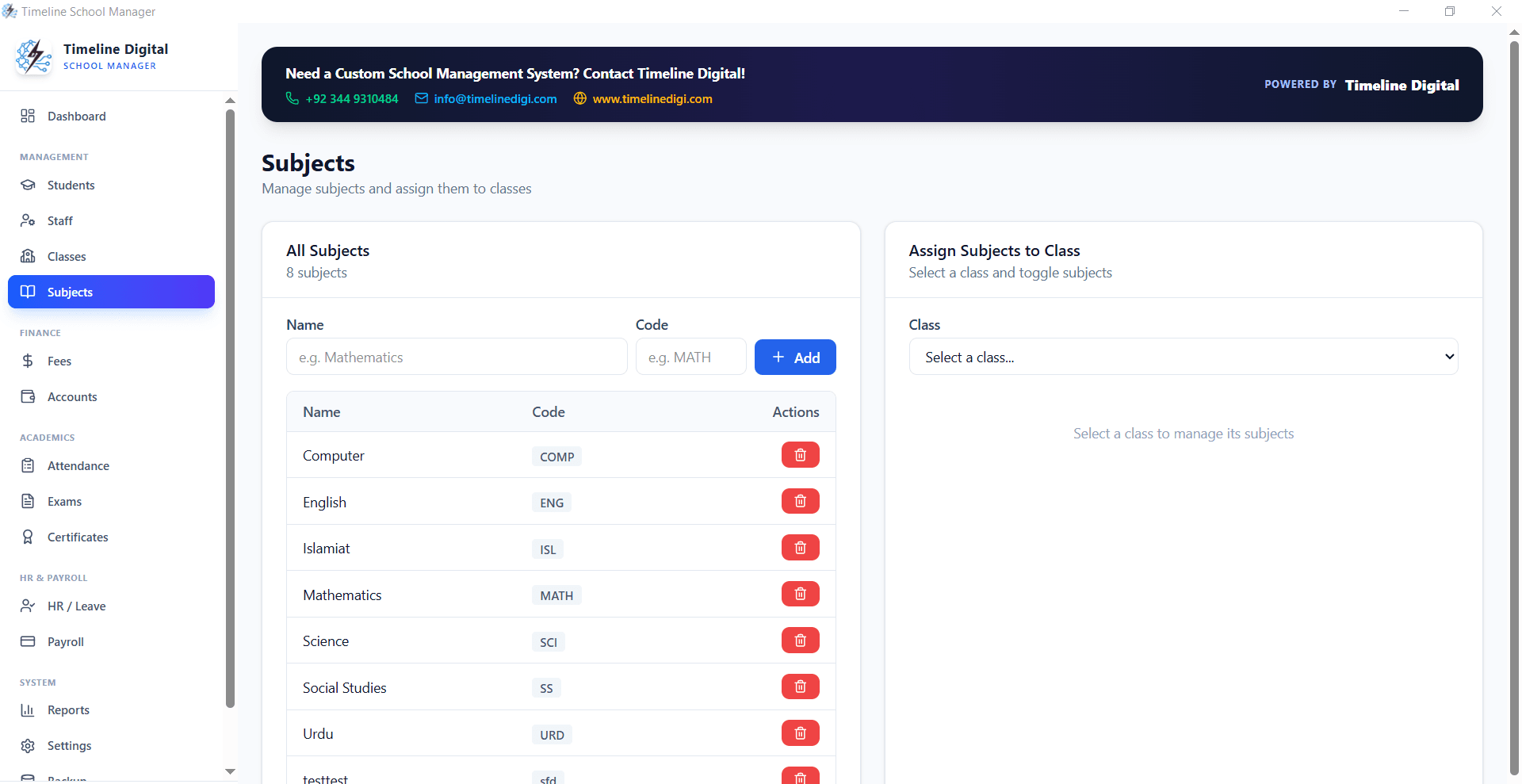Click the Settings gear icon
1522x784 pixels.
(x=28, y=745)
